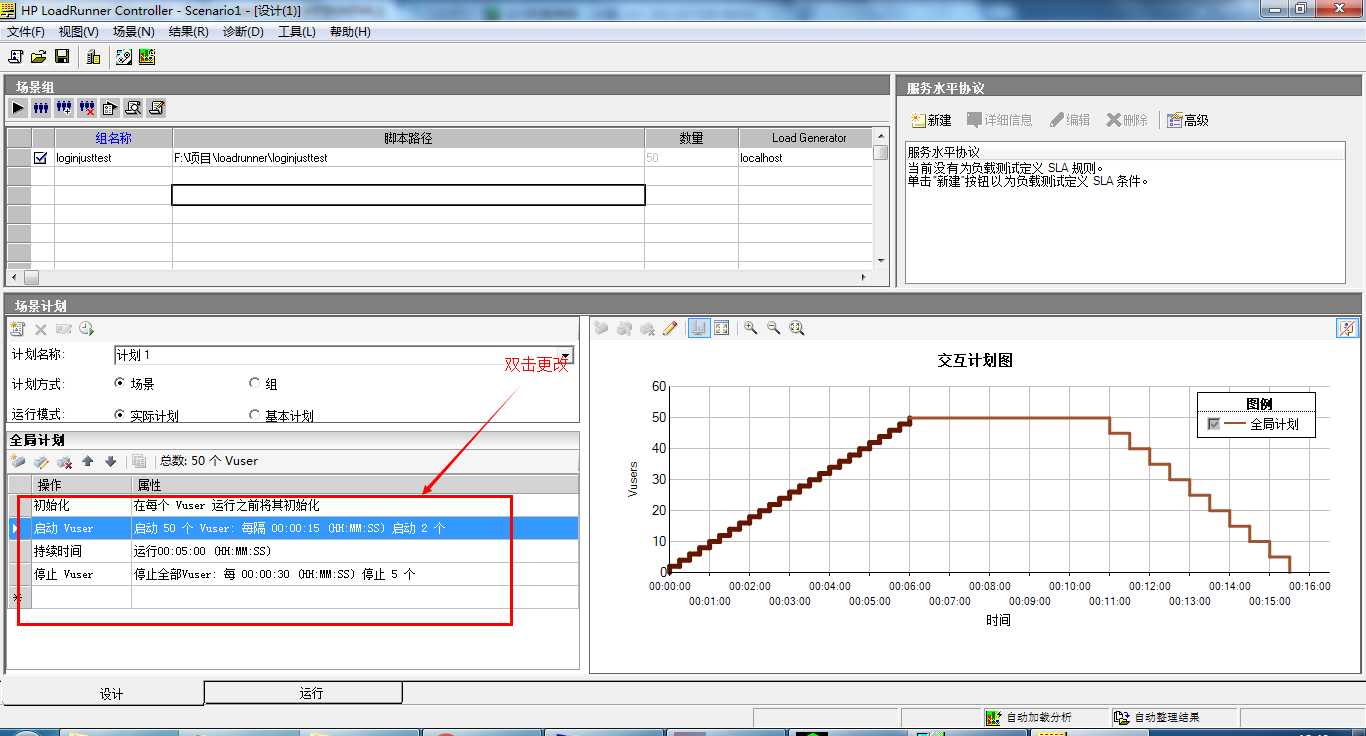Click the 脚本路径 column header
Screen dimensions: 1366x736
click(x=408, y=138)
